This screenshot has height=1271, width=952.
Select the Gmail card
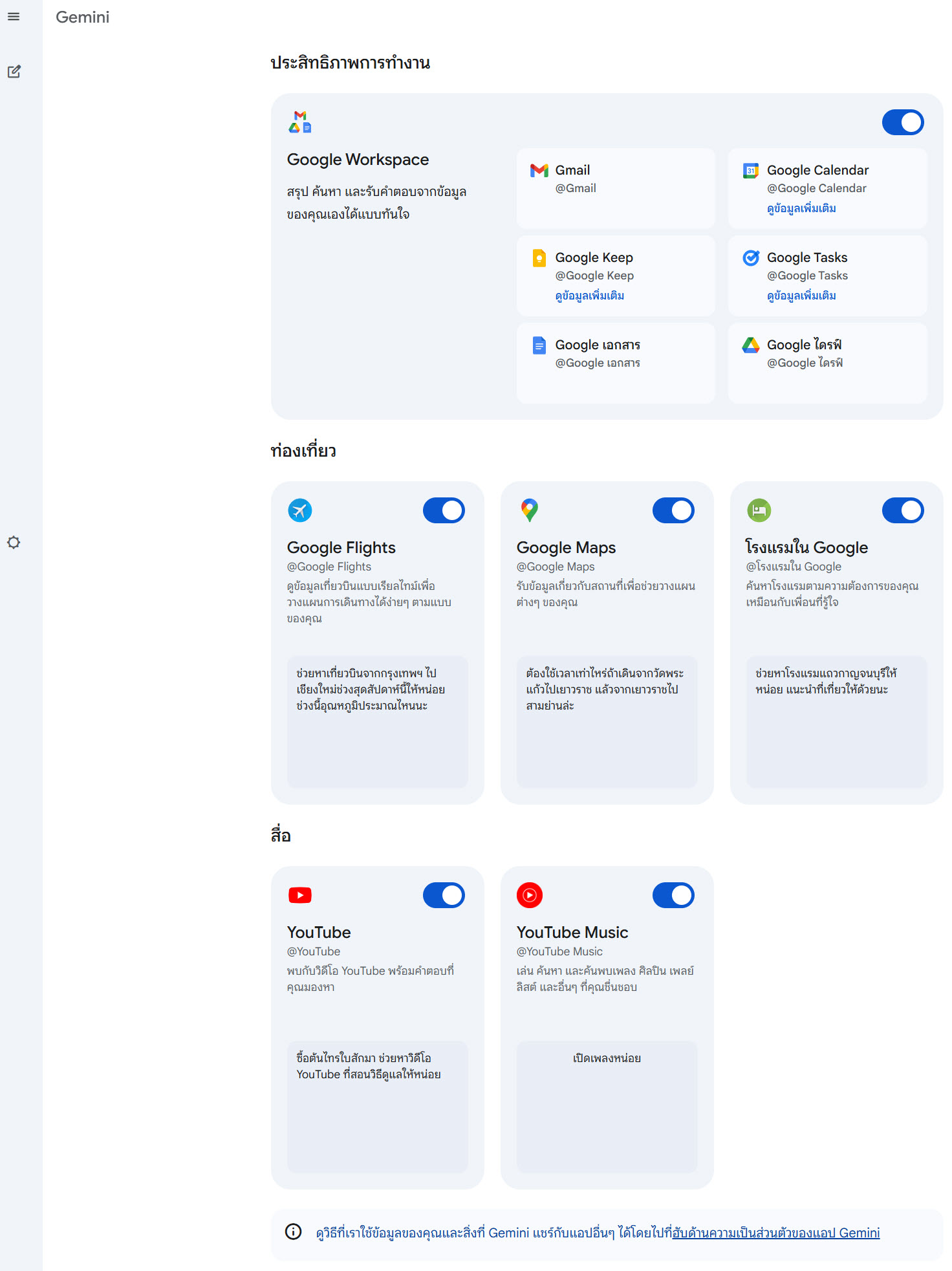click(x=616, y=188)
